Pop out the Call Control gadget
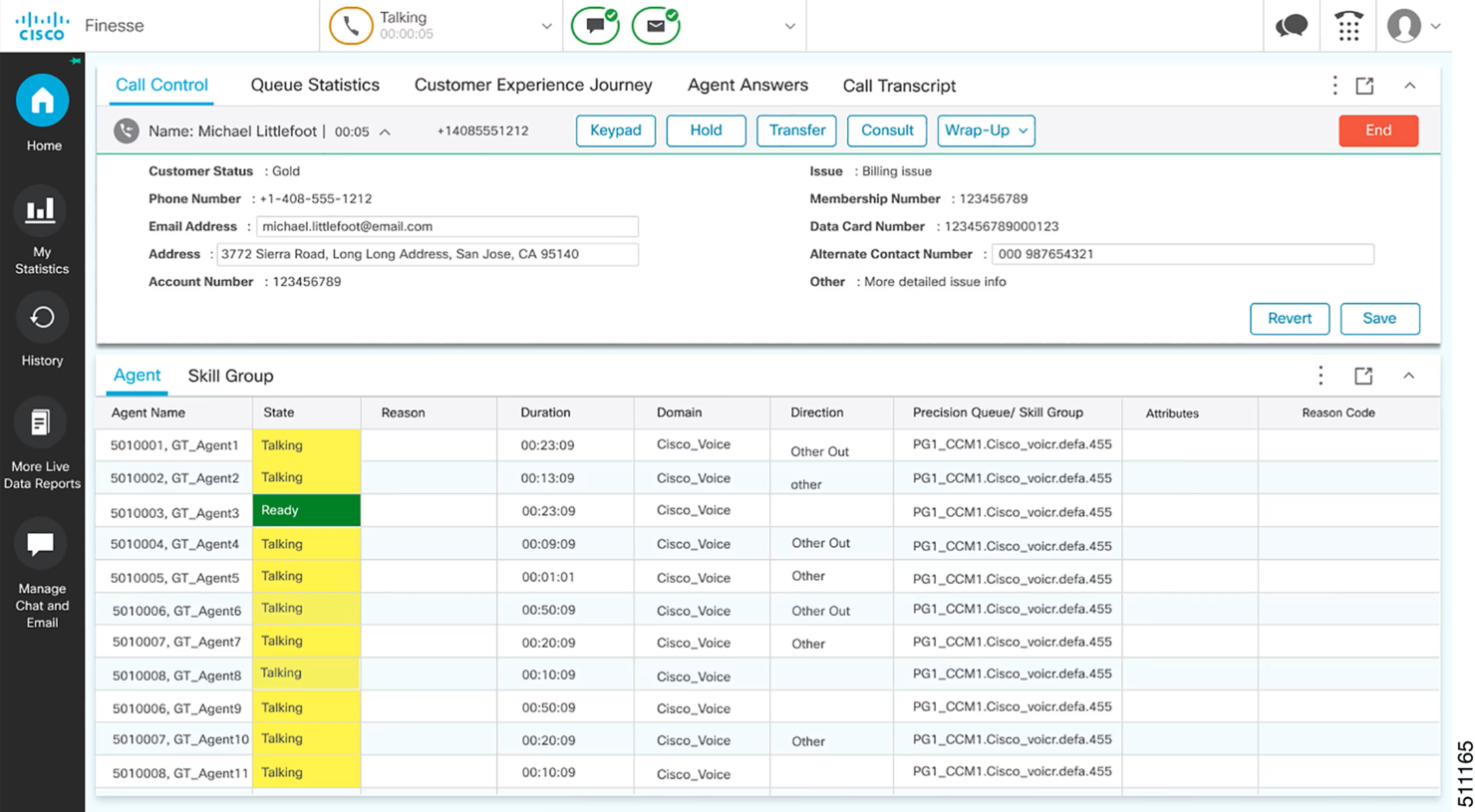Image resolution: width=1475 pixels, height=812 pixels. click(x=1363, y=86)
